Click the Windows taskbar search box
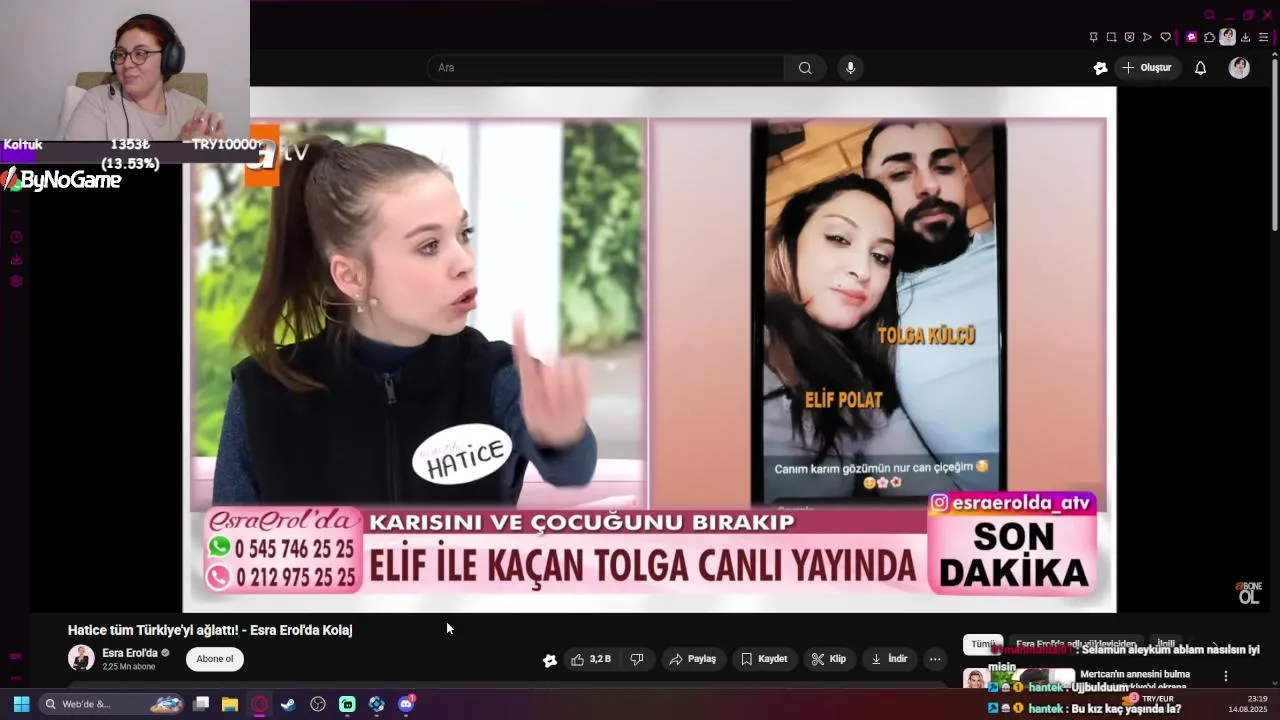Screen dimensions: 1280x720 pyautogui.click(x=113, y=704)
